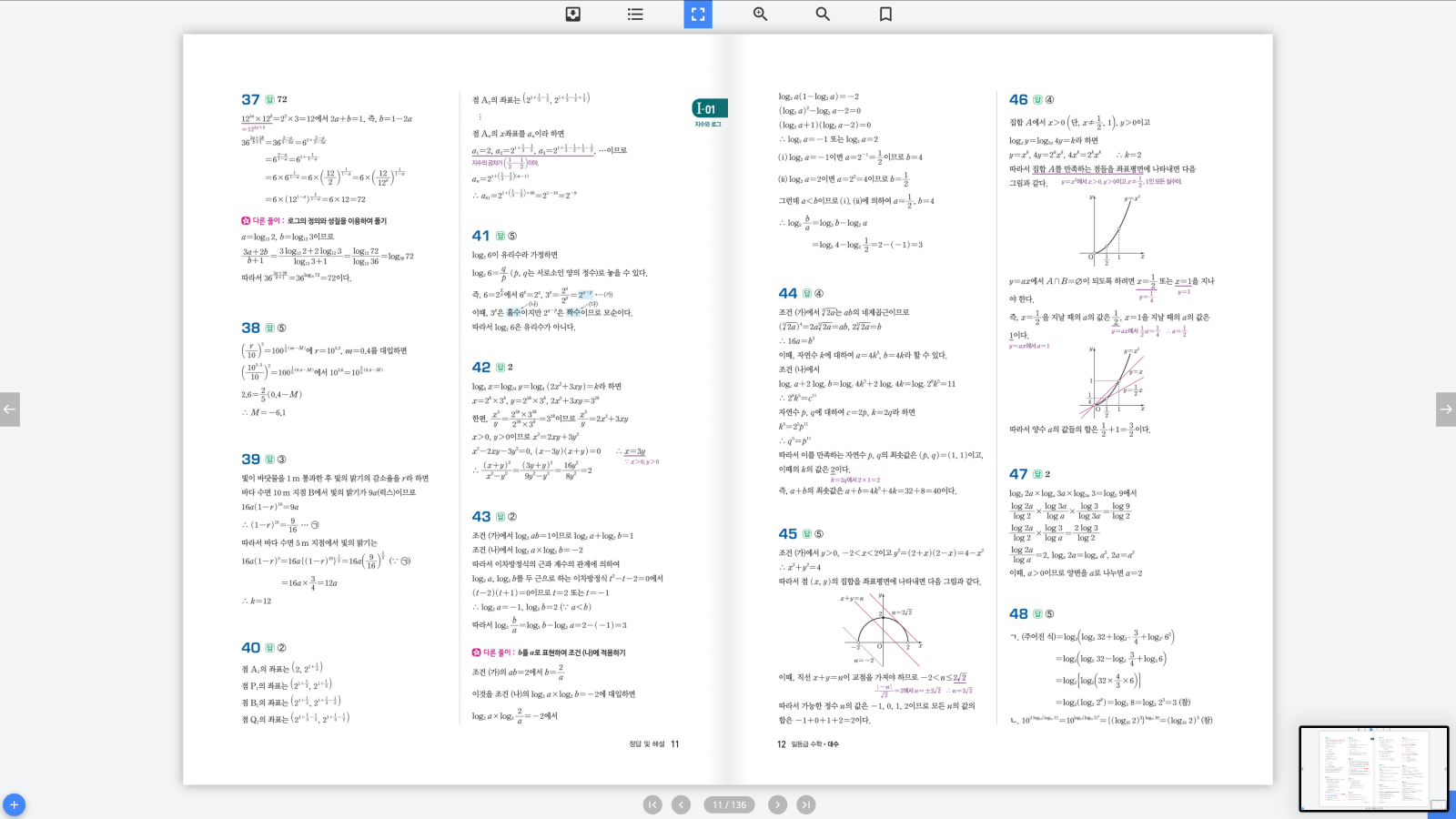Click the blue plus button

click(14, 804)
